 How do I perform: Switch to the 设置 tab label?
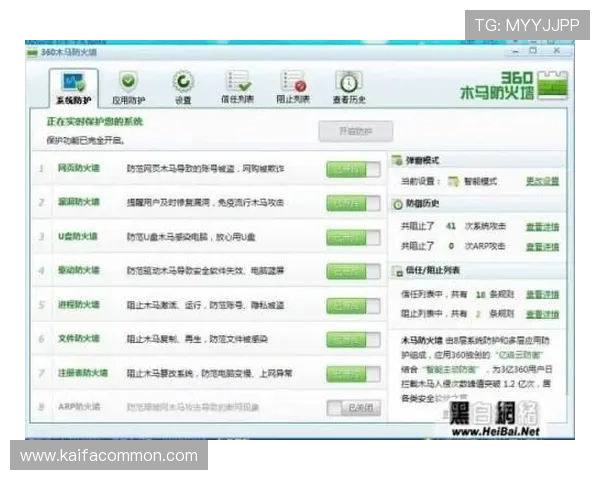(x=183, y=100)
